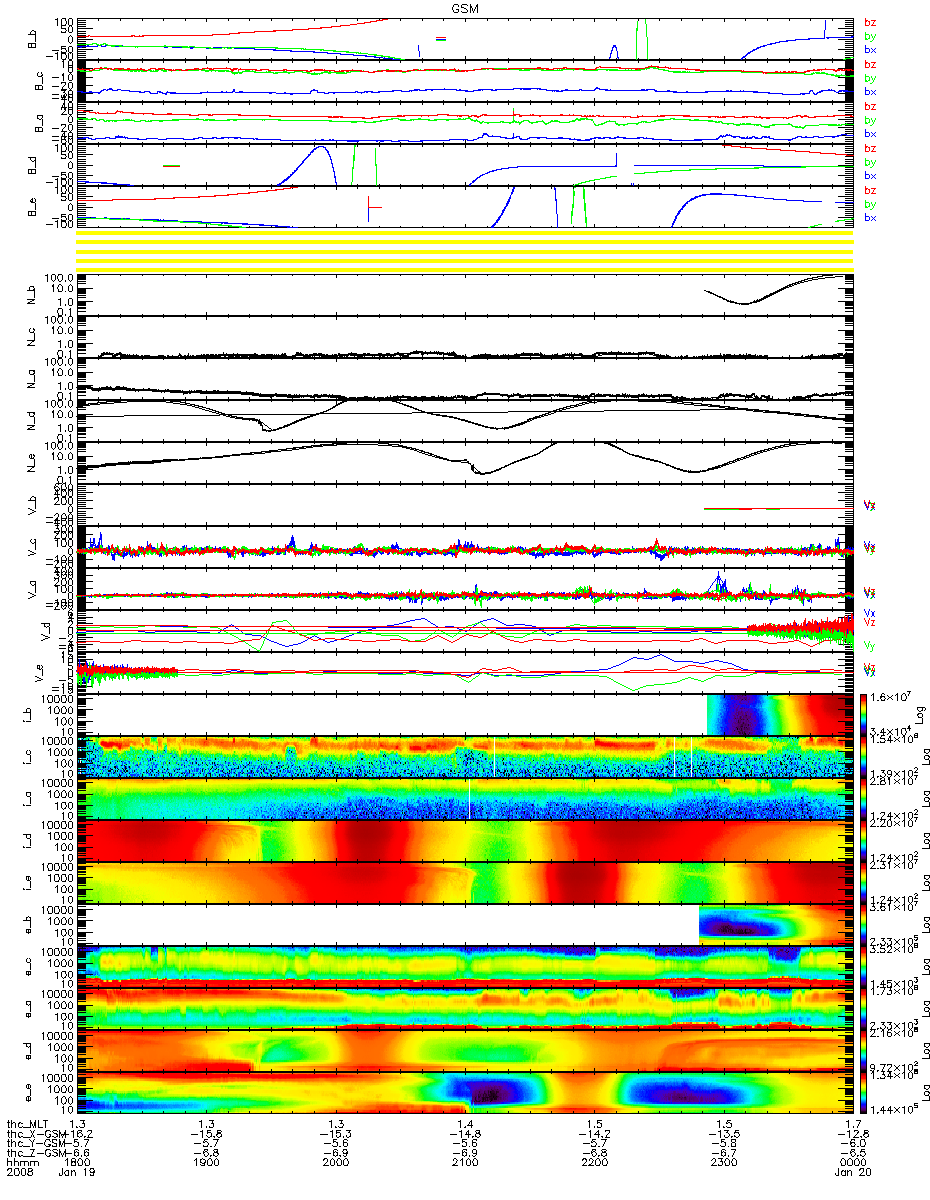Select Vy legend of V_d panel
Screen dimensions: 930x1200
[870, 646]
